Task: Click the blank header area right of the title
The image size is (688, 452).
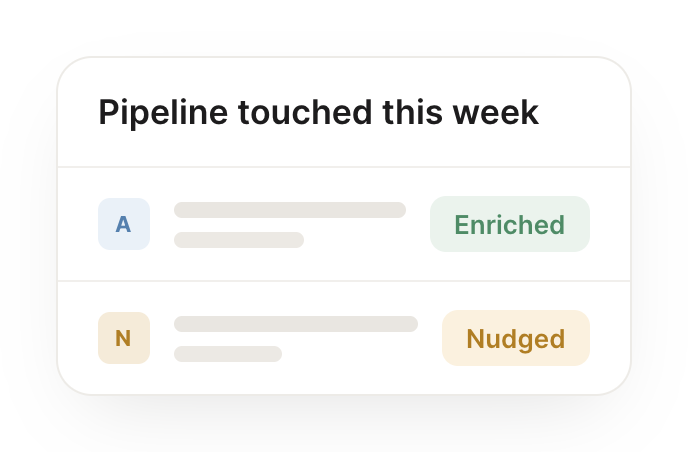Action: coord(584,112)
